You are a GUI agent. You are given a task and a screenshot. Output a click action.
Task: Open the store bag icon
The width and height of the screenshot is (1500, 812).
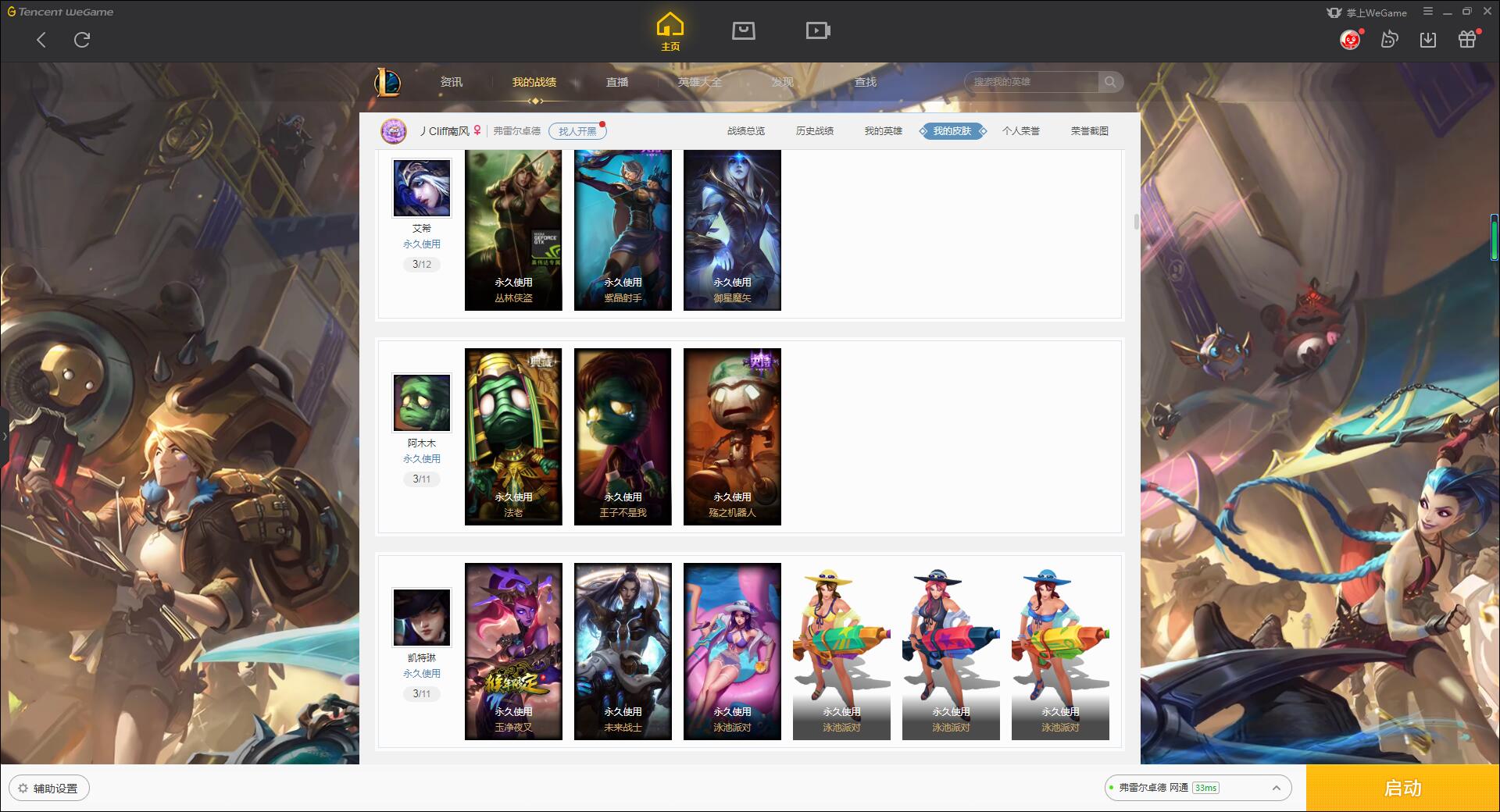(x=743, y=30)
